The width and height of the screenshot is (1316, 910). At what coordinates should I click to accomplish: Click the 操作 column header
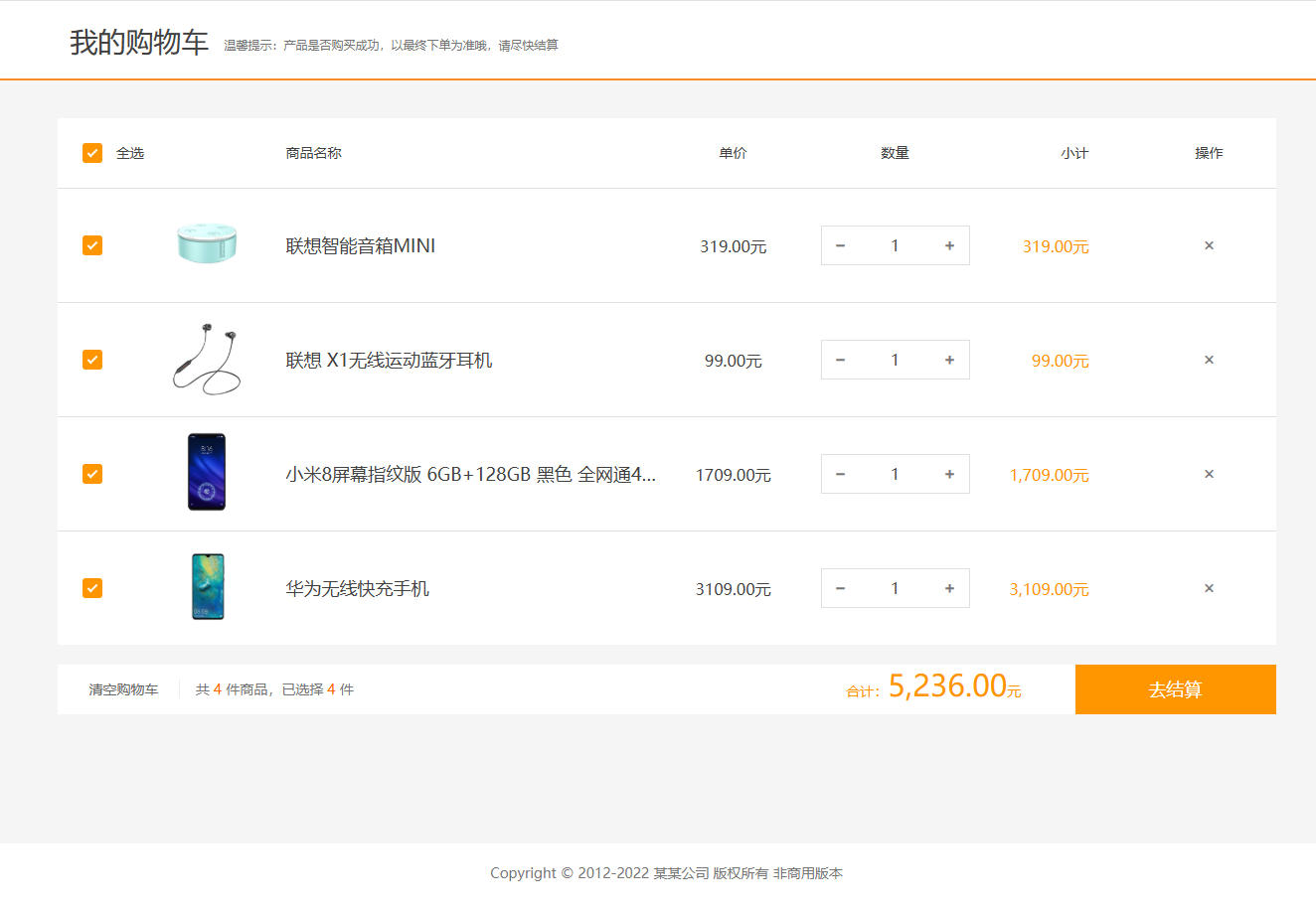click(1209, 153)
